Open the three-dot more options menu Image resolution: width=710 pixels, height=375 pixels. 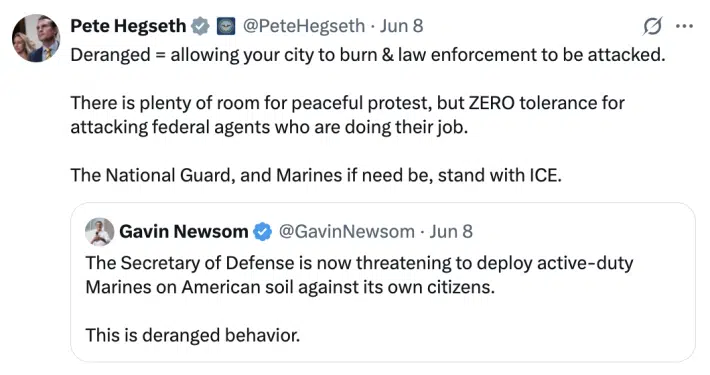tap(684, 26)
